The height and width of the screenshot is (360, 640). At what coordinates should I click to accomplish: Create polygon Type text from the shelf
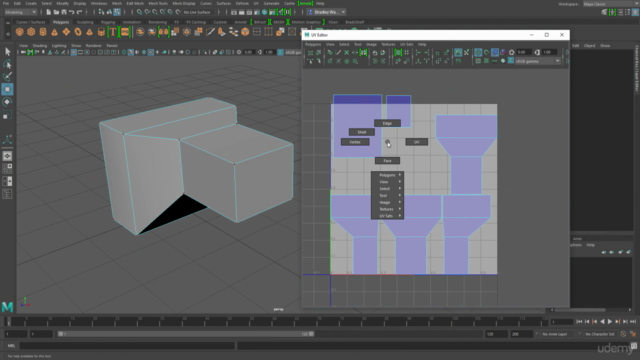pyautogui.click(x=113, y=32)
